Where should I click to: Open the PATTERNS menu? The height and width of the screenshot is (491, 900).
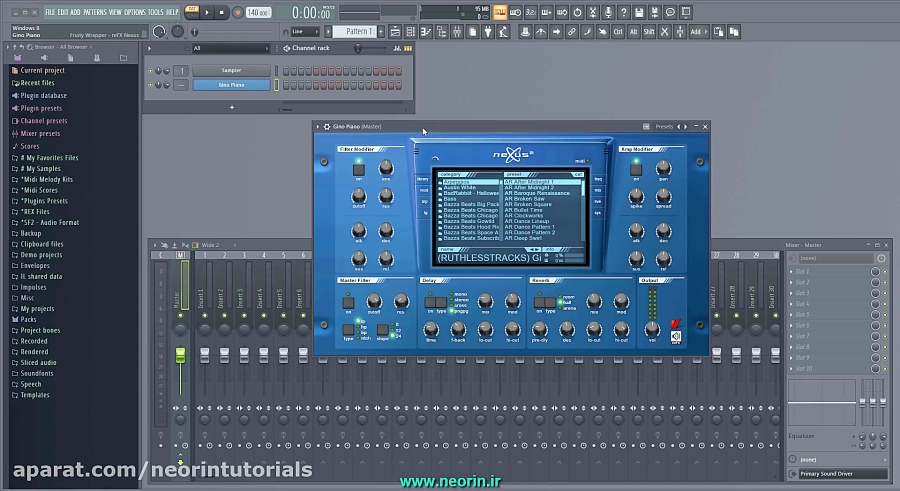coord(96,12)
